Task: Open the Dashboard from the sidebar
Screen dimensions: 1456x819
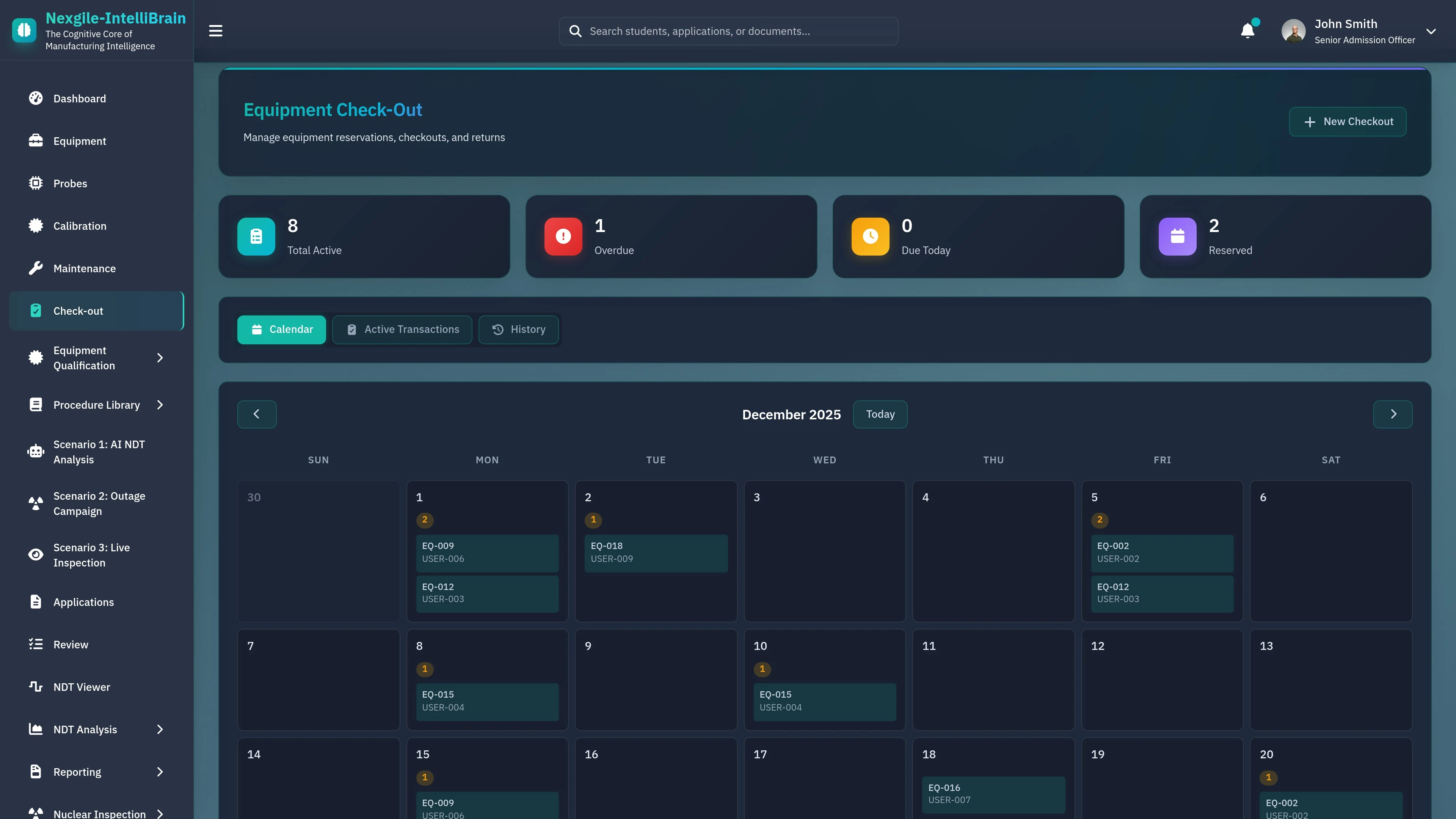Action: point(79,98)
